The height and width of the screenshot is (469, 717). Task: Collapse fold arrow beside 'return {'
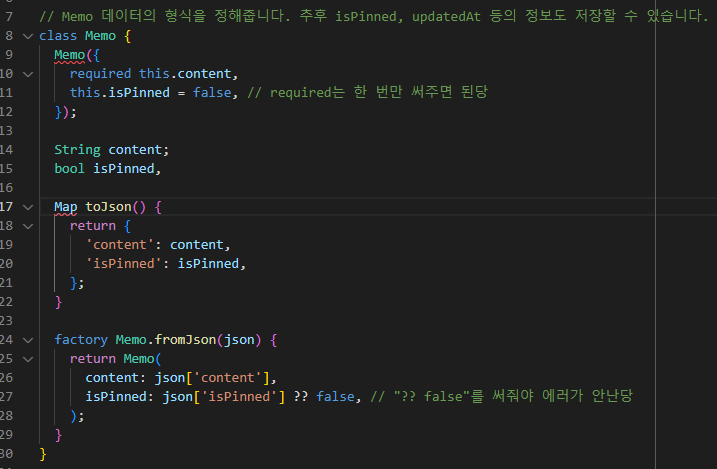(28, 226)
